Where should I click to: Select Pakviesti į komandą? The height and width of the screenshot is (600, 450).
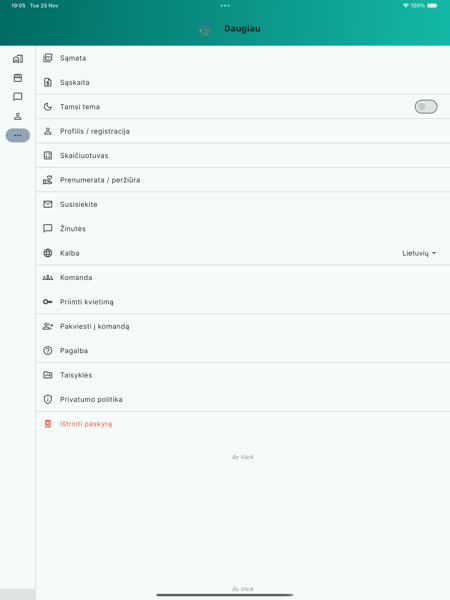point(243,326)
